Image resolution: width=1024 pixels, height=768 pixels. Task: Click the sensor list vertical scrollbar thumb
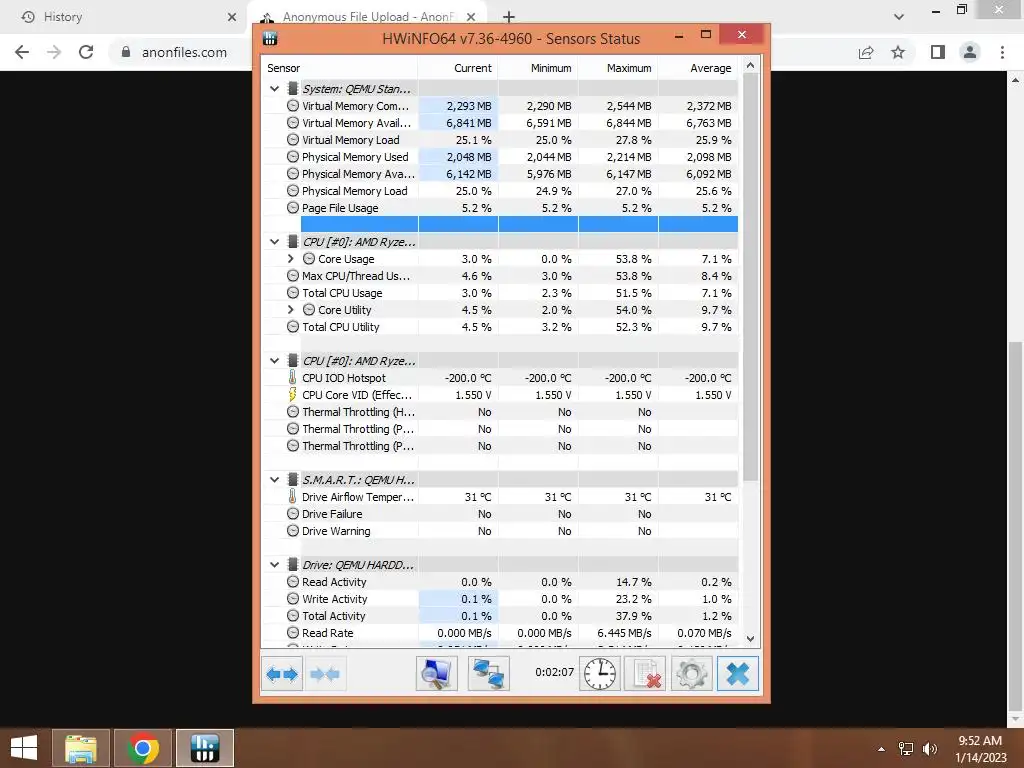(750, 276)
